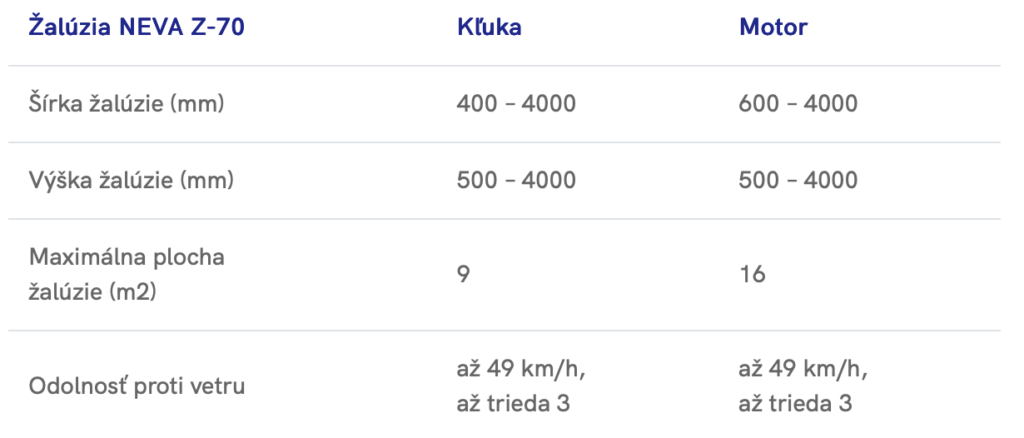Click "až 49 km/h" in the Motor column
Image resolution: width=1024 pixels, height=438 pixels.
point(804,369)
